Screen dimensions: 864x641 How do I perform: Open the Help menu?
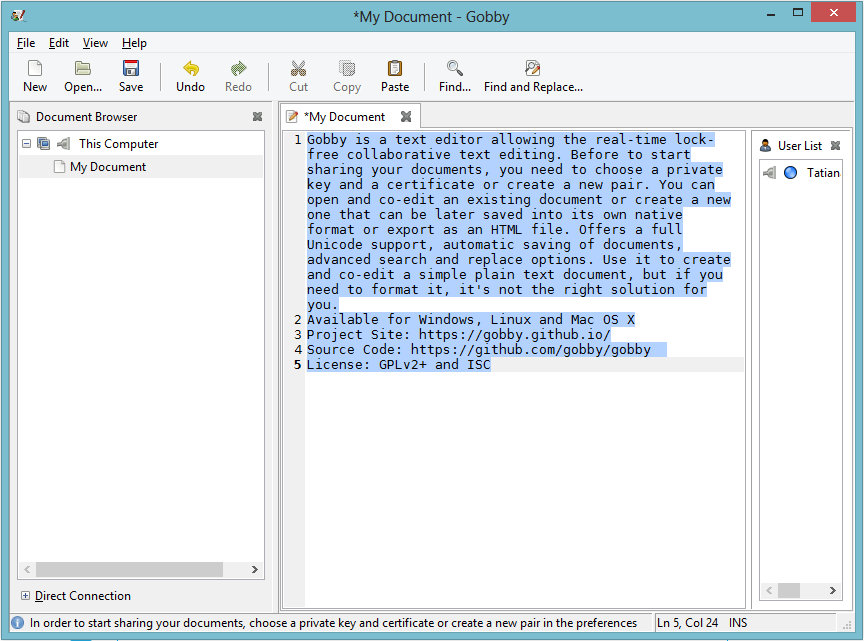(x=134, y=43)
